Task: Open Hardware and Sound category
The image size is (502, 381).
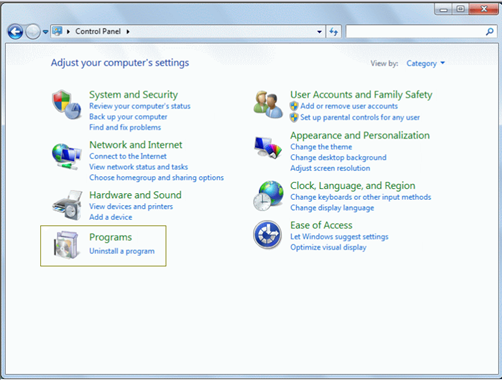Action: pos(135,195)
